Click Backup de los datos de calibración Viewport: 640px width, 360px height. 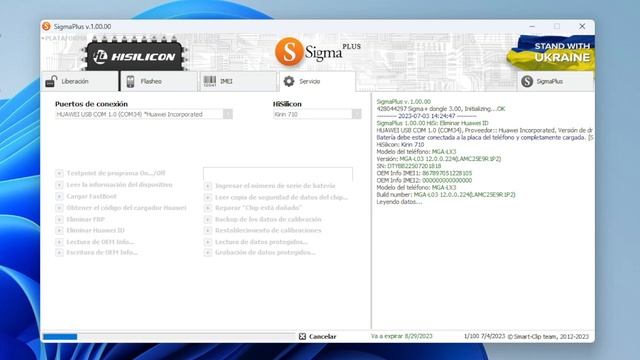point(262,219)
